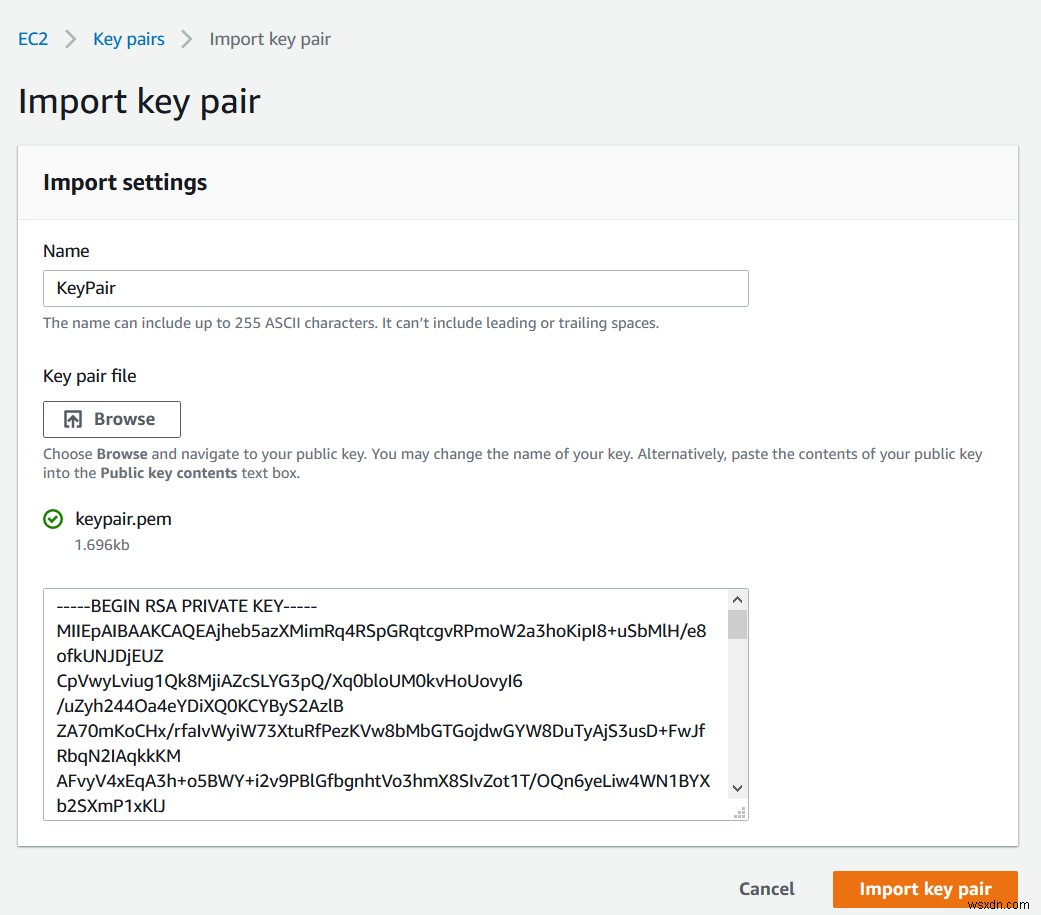The height and width of the screenshot is (915, 1041).
Task: Click the Browse button under Key pair file
Action: (111, 419)
